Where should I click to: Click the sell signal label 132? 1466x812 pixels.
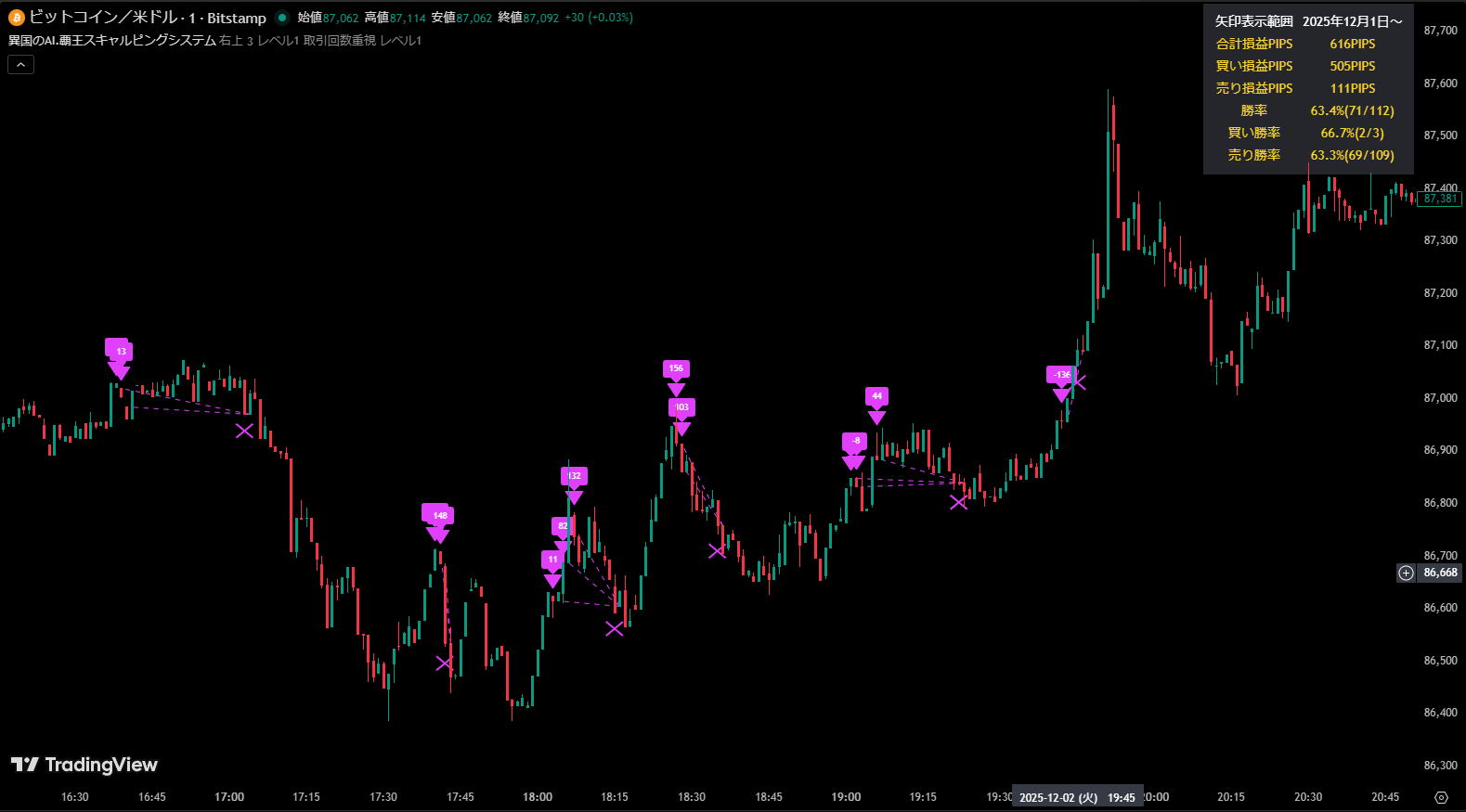[x=574, y=476]
